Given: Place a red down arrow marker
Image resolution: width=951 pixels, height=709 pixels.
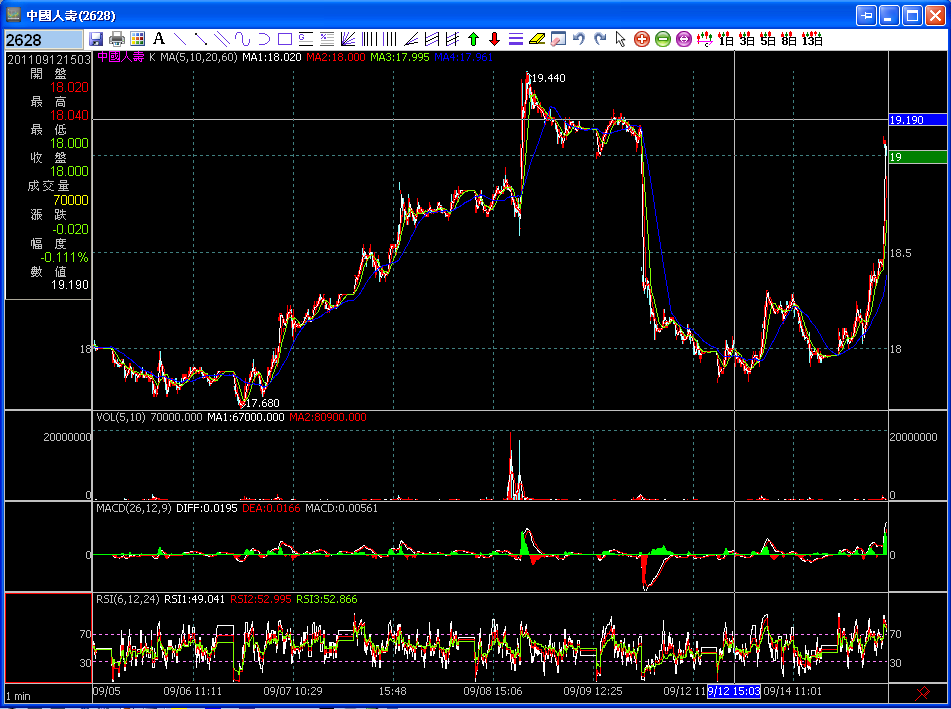Looking at the screenshot, I should point(494,39).
